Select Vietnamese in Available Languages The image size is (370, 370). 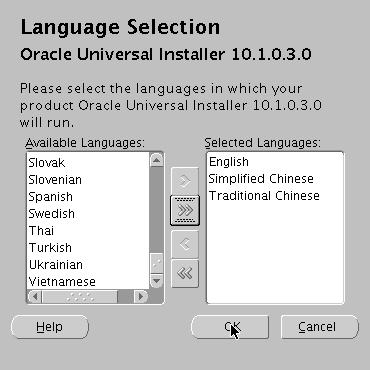[x=88, y=282]
